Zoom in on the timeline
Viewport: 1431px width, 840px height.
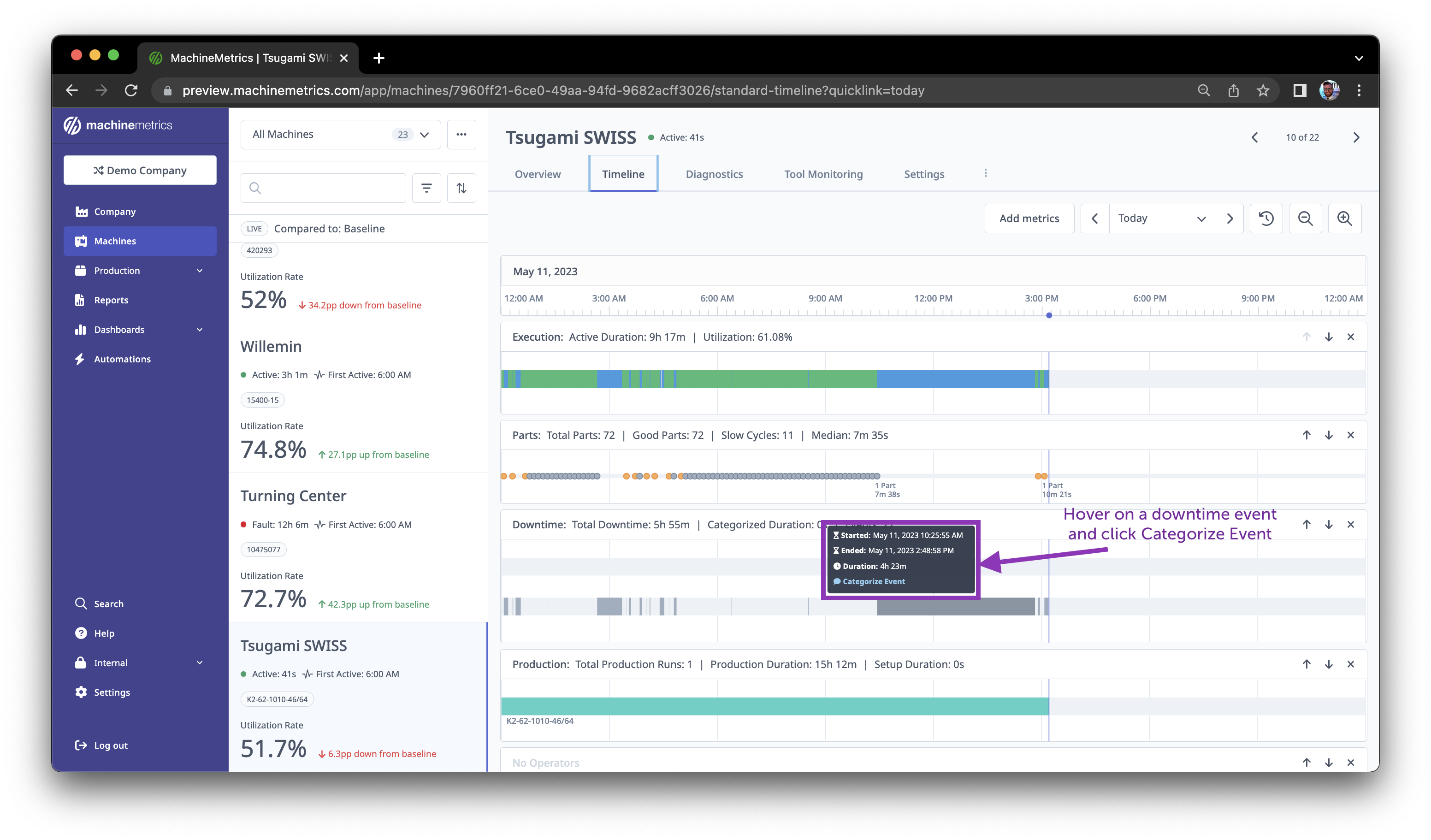(x=1344, y=218)
